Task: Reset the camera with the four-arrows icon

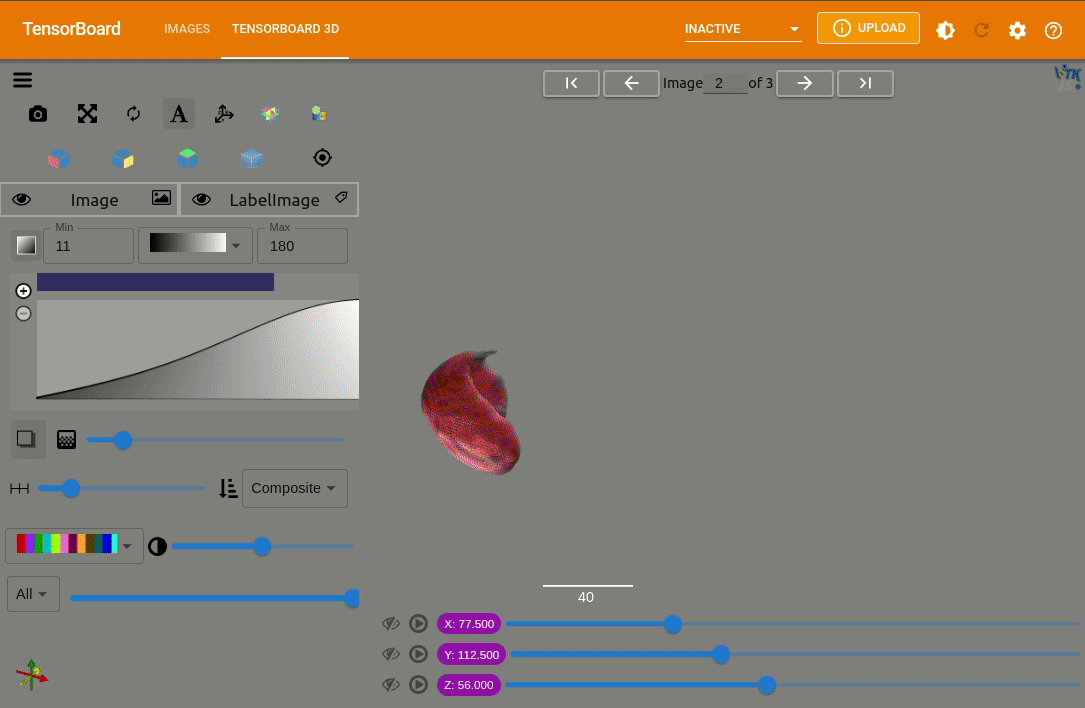Action: click(x=88, y=114)
